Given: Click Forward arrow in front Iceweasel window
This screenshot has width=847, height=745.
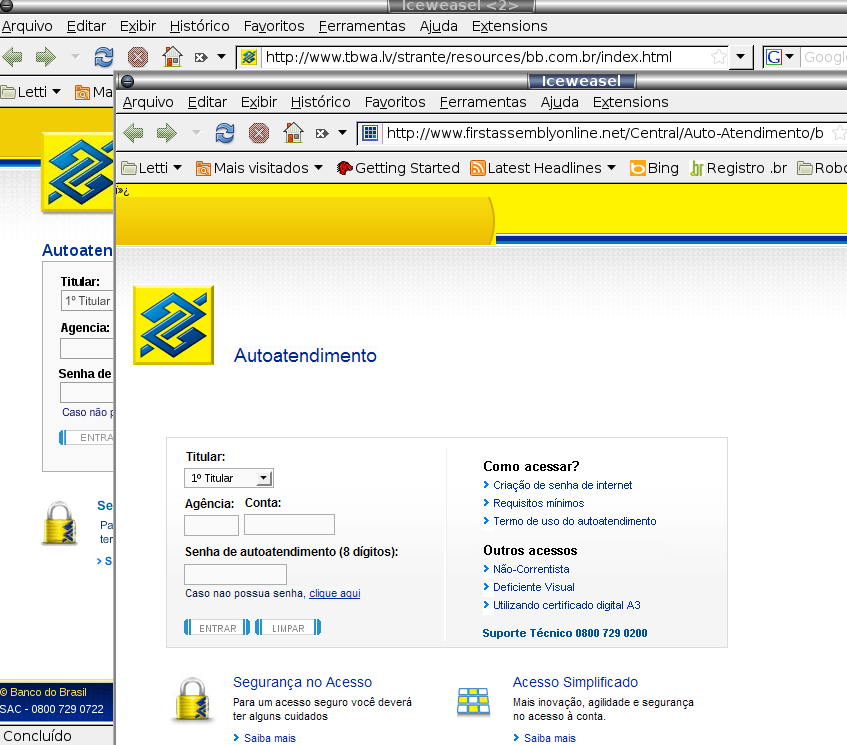Looking at the screenshot, I should pyautogui.click(x=166, y=133).
